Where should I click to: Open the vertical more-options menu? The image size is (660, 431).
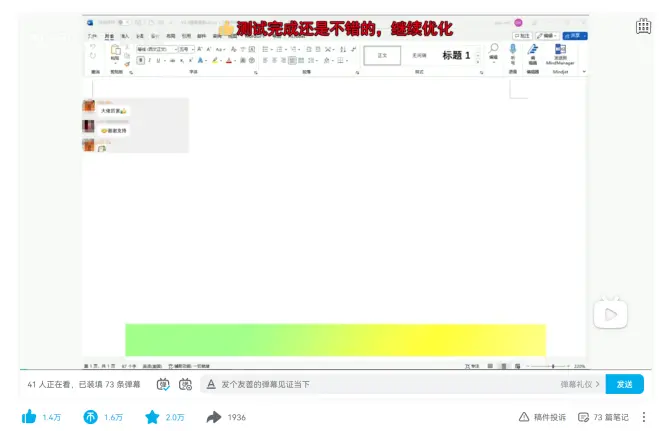pos(643,417)
